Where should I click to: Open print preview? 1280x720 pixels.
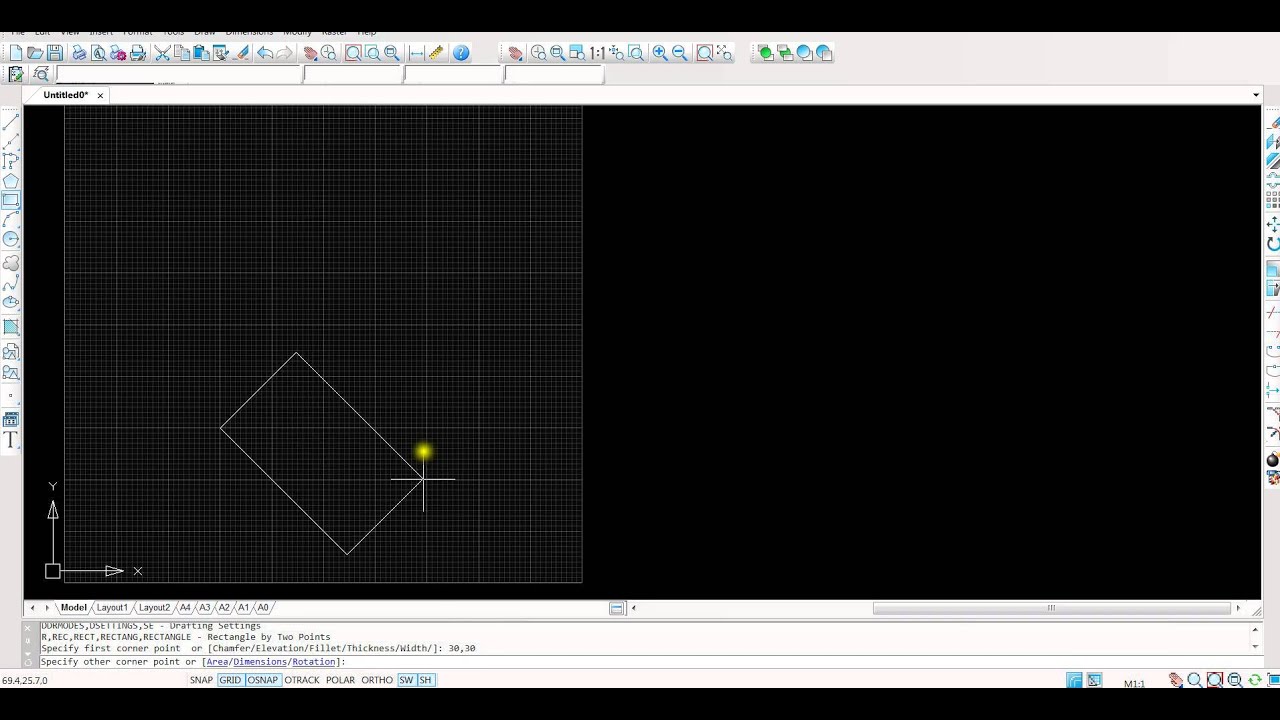(99, 53)
